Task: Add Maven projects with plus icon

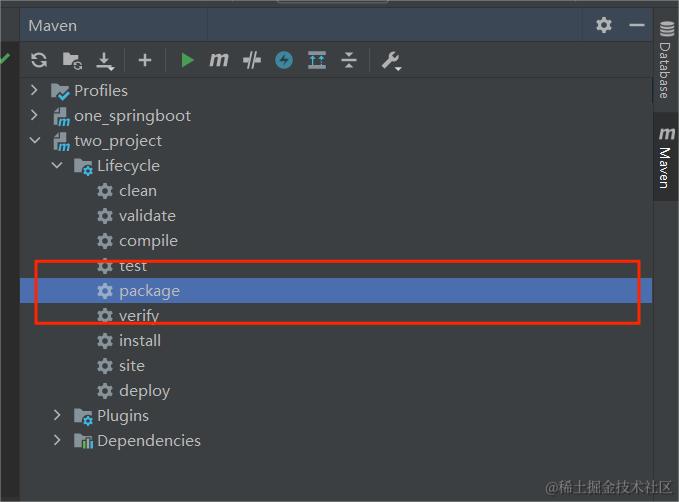Action: click(x=145, y=60)
